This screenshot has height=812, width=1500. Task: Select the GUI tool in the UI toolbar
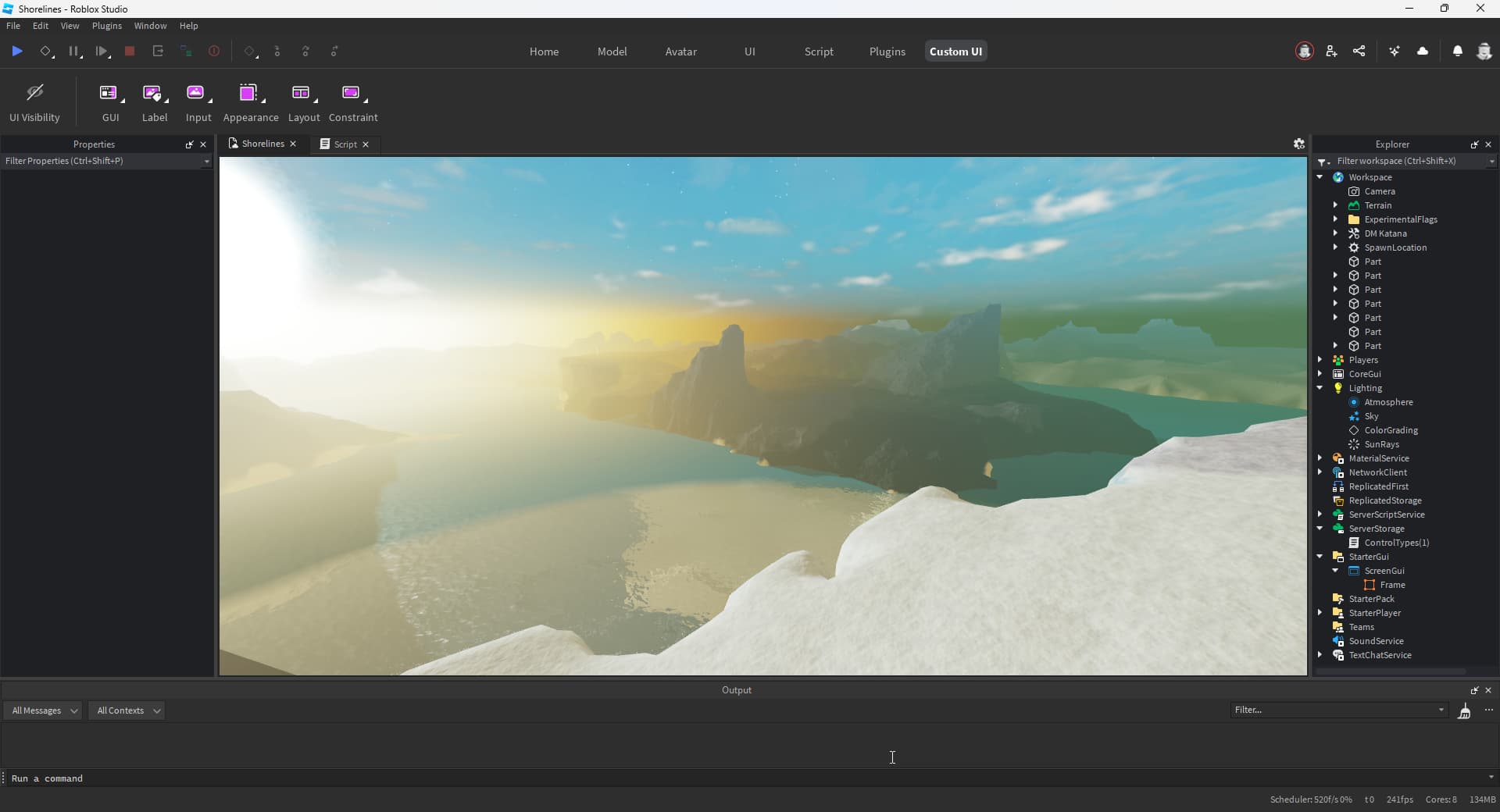coord(109,94)
